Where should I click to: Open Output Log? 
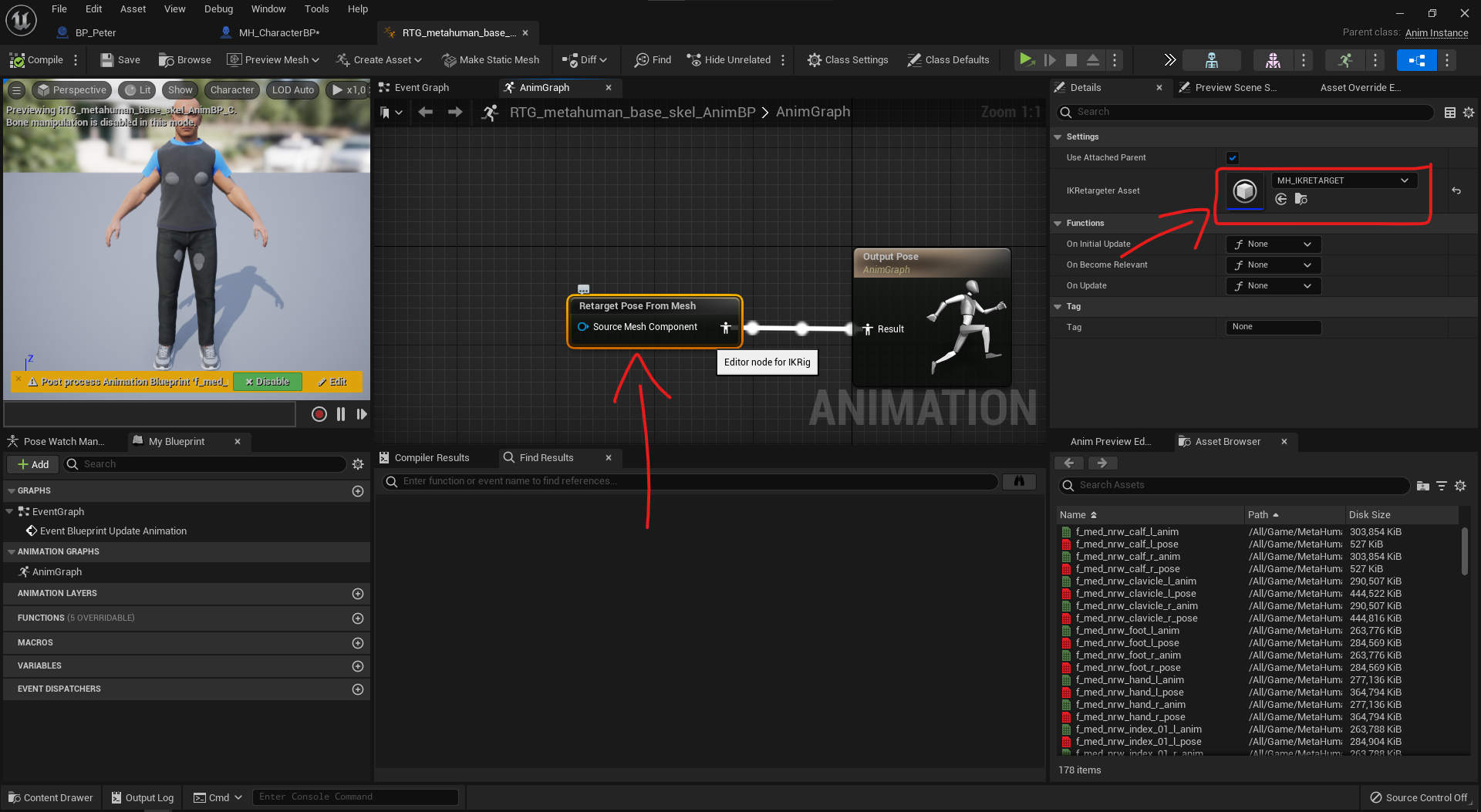point(143,797)
